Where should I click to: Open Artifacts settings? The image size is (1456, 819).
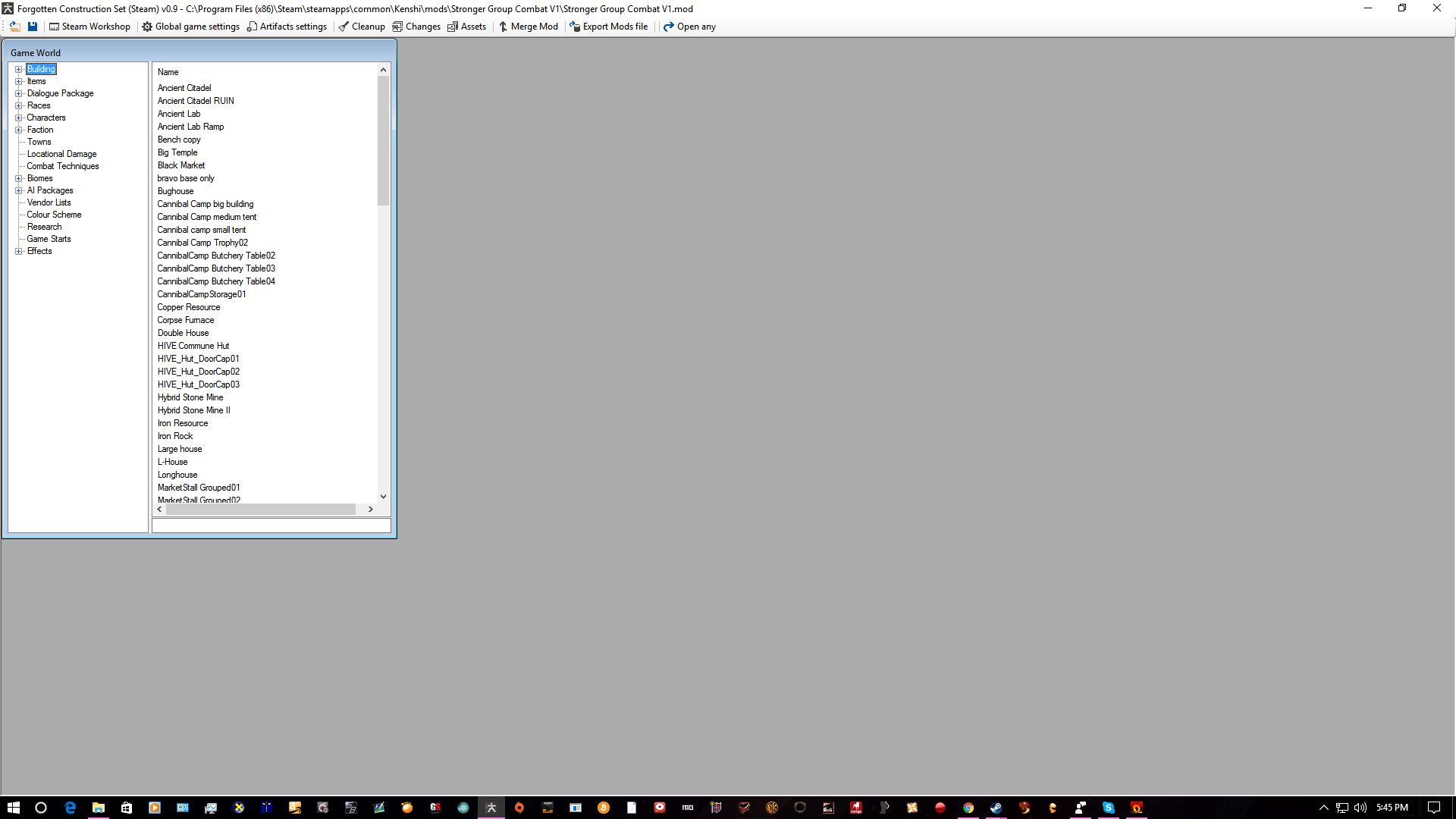pos(287,27)
